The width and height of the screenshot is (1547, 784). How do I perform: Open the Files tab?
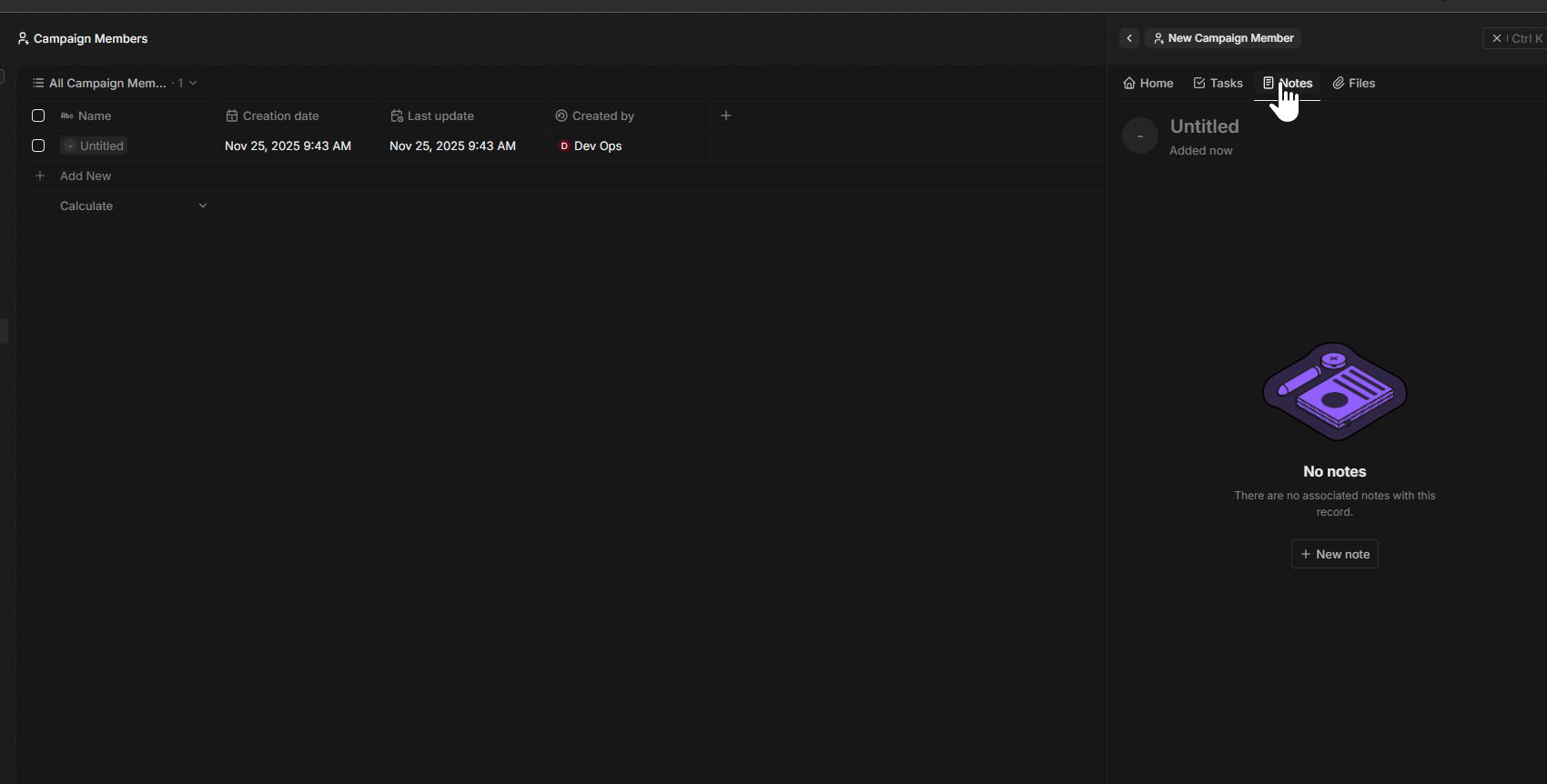(x=1354, y=83)
